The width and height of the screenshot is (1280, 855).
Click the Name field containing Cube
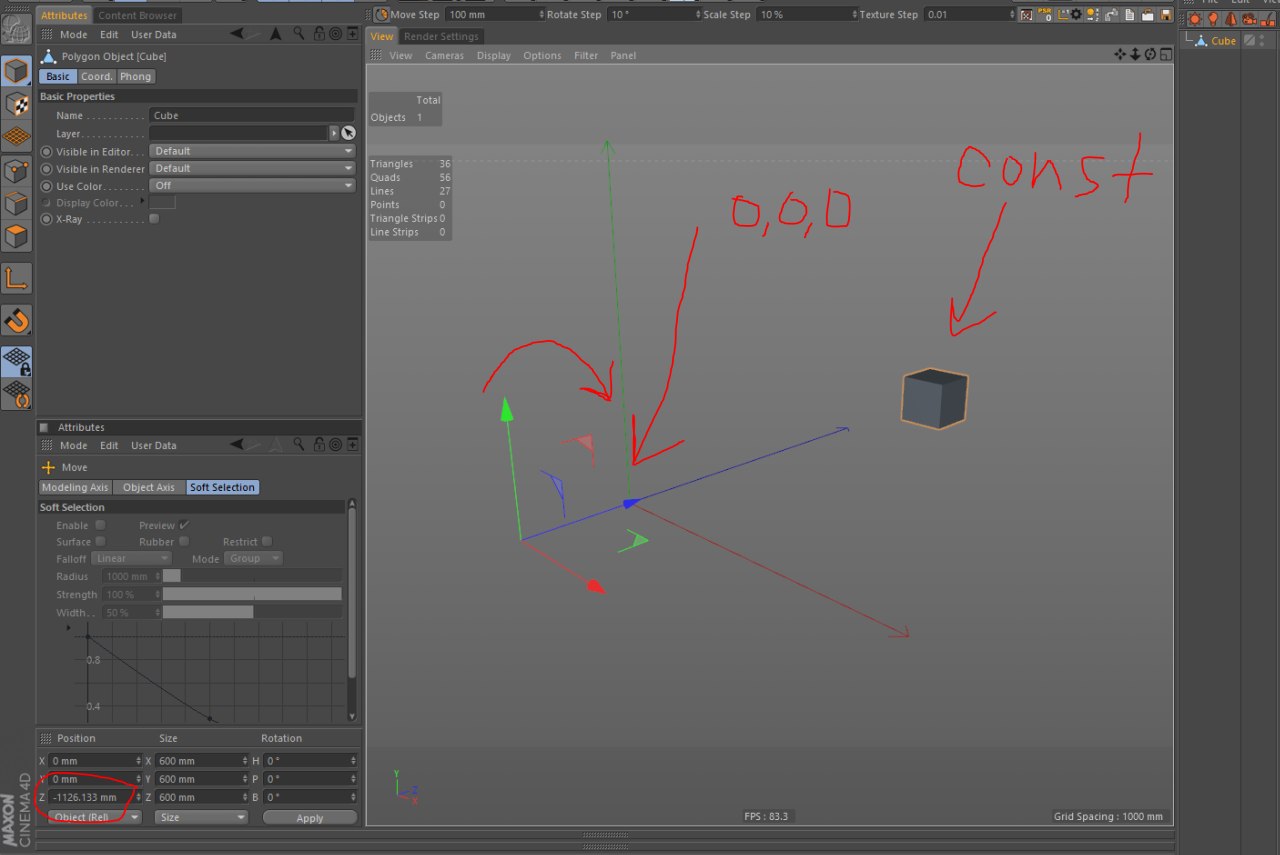click(252, 115)
